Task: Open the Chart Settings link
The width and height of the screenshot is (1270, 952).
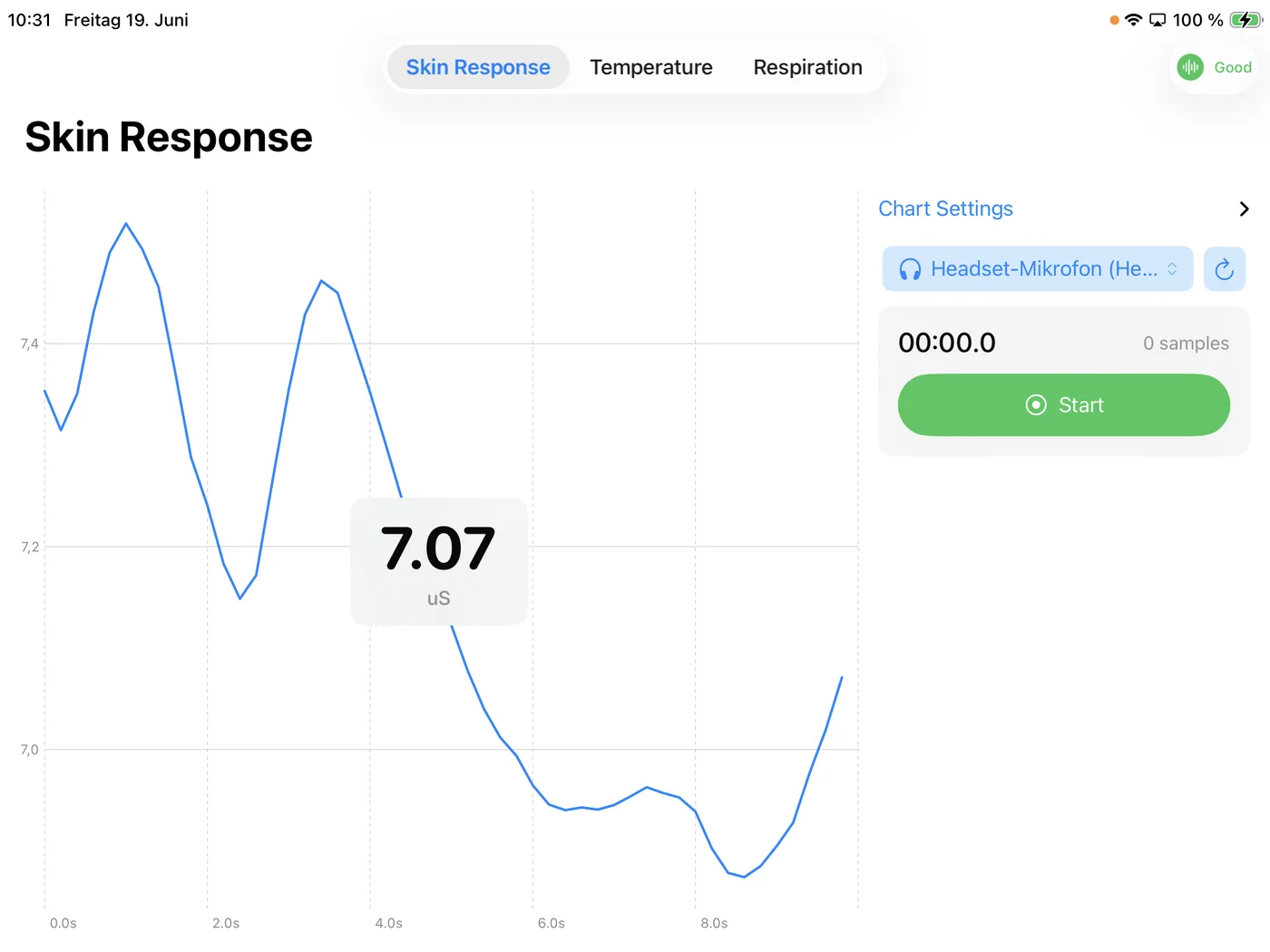Action: click(945, 209)
